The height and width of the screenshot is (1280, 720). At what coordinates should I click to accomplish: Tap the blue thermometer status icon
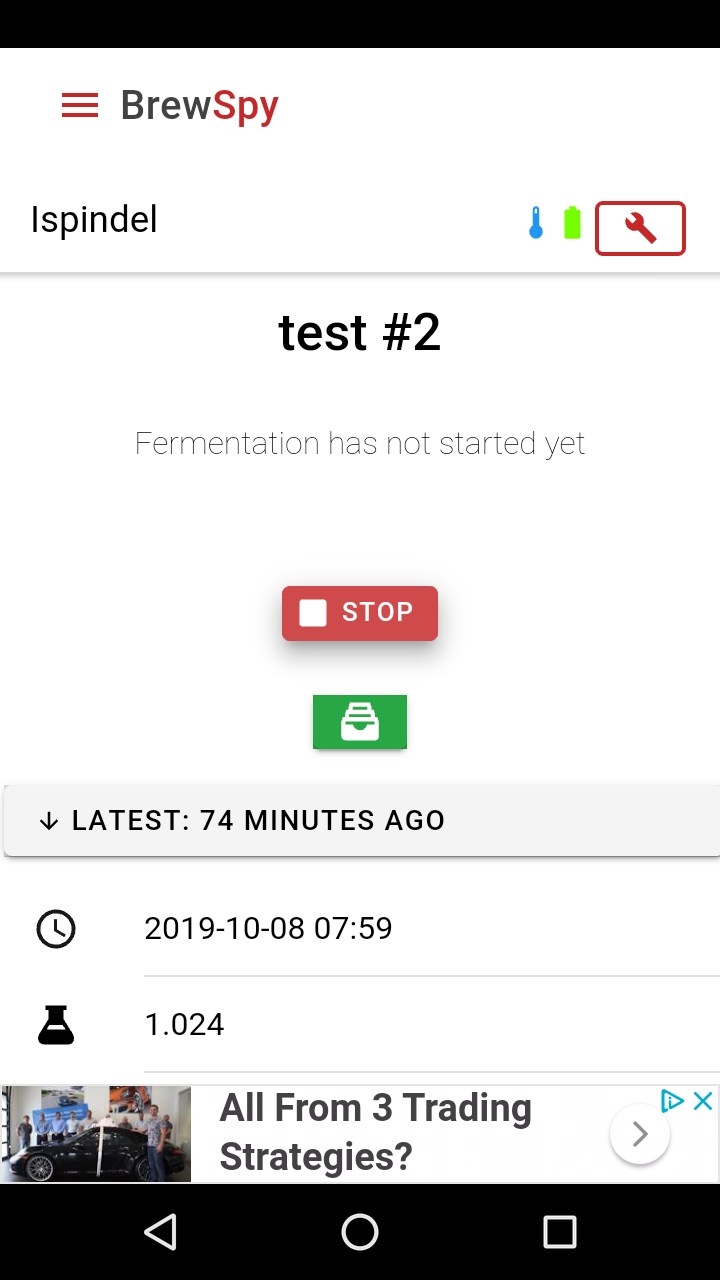pos(536,222)
